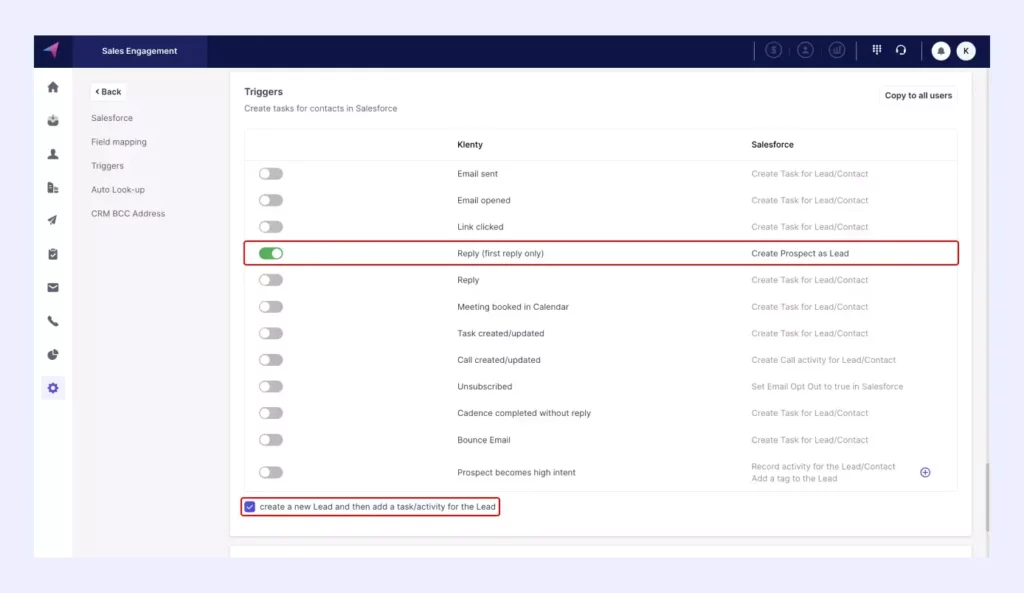This screenshot has height=593, width=1024.
Task: Click the Bounce Email label
Action: (x=483, y=440)
